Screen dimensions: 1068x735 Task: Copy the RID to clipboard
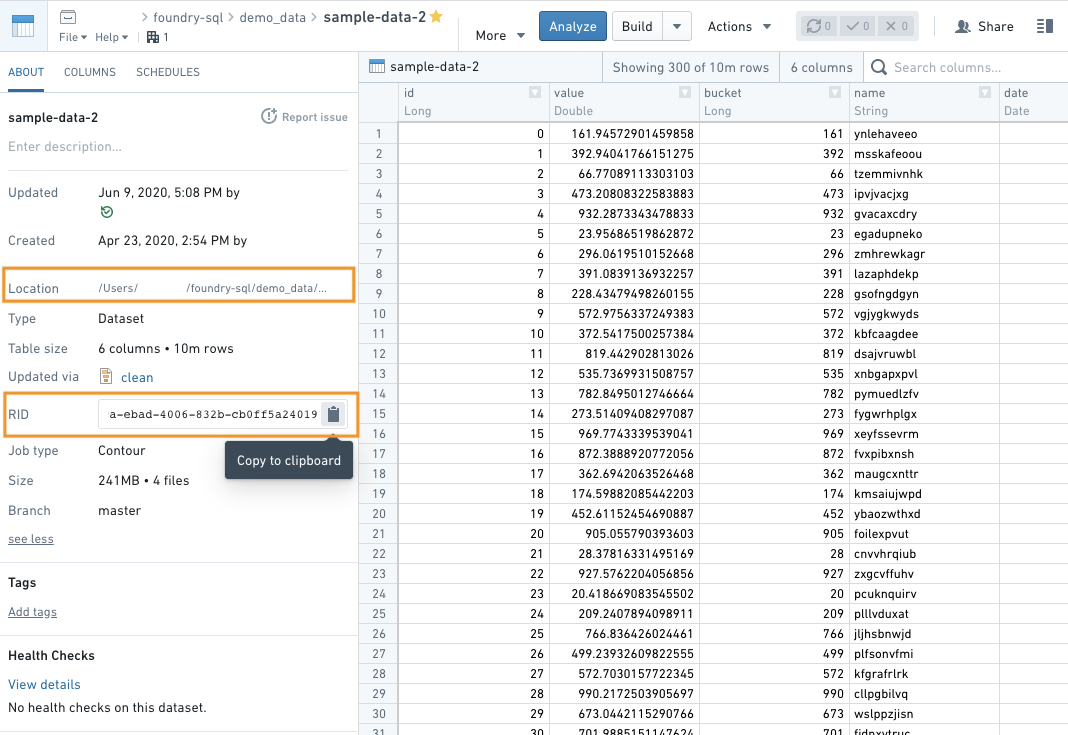pyautogui.click(x=333, y=414)
